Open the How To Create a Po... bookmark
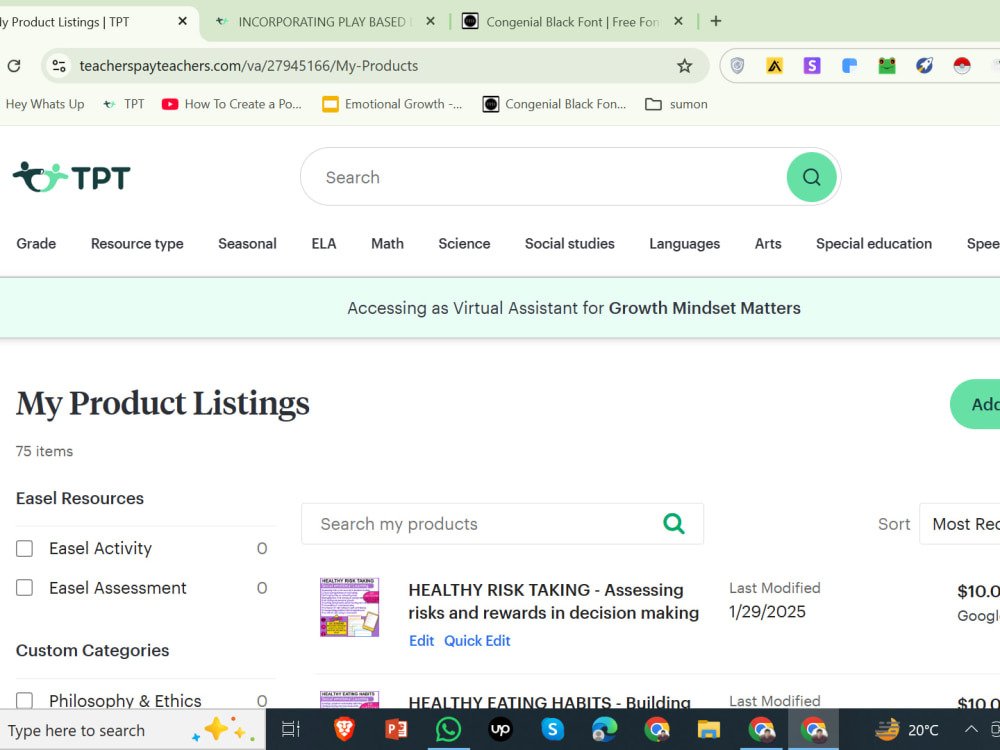1000x750 pixels. coord(232,104)
